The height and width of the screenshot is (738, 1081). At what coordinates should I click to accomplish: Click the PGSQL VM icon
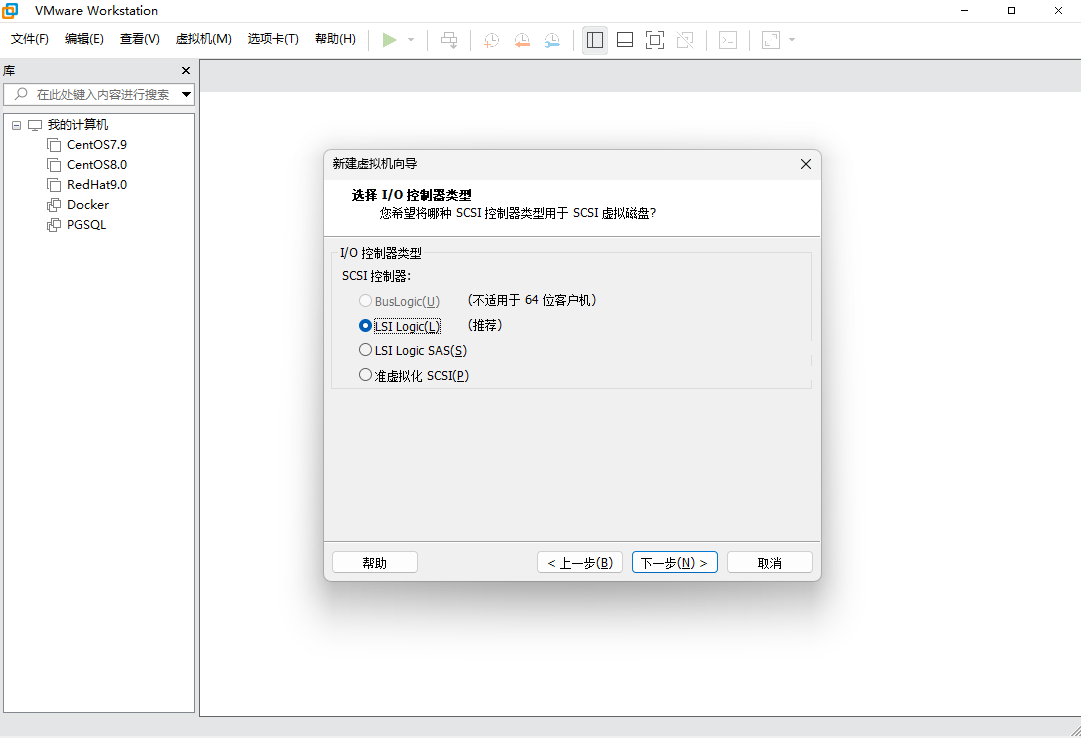pyautogui.click(x=54, y=225)
